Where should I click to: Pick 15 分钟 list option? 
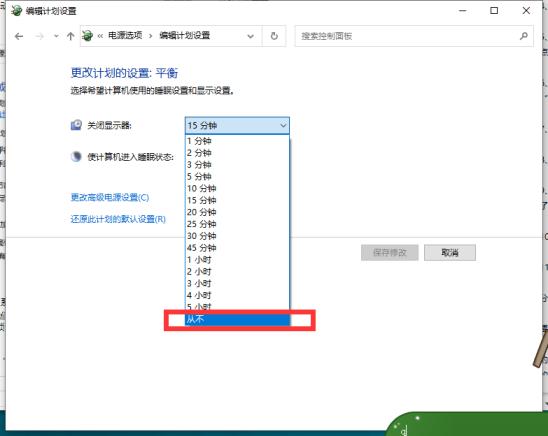[237, 201]
